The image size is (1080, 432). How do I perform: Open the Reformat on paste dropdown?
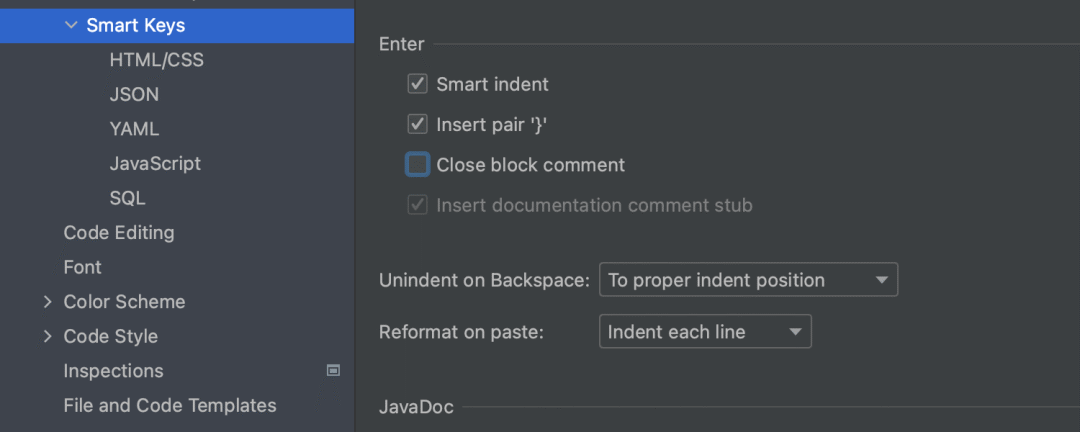[x=705, y=332]
